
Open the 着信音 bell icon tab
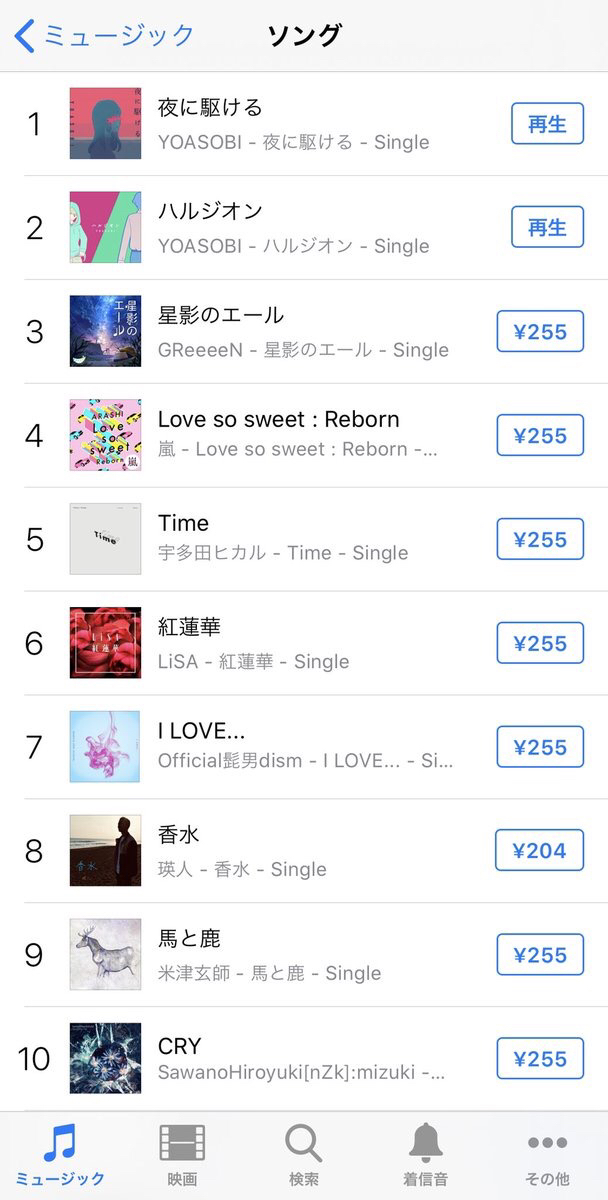[x=426, y=1143]
